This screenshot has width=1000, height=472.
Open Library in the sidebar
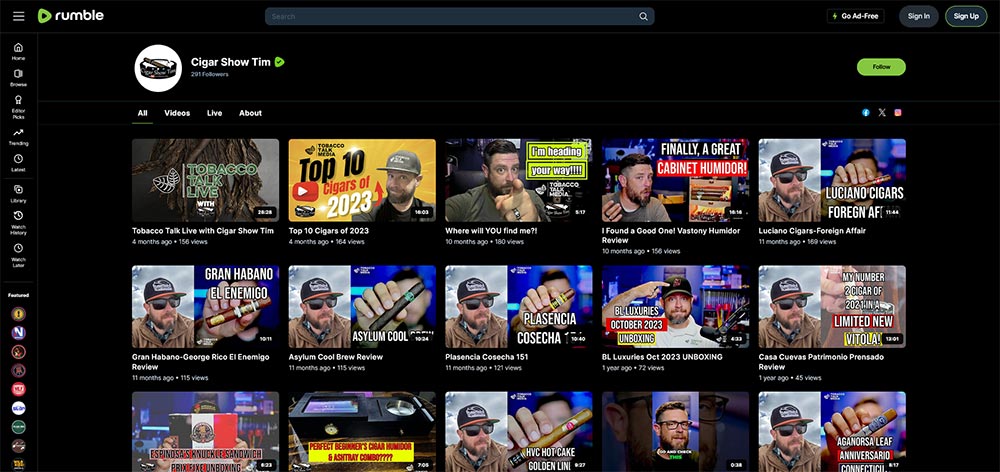[18, 193]
